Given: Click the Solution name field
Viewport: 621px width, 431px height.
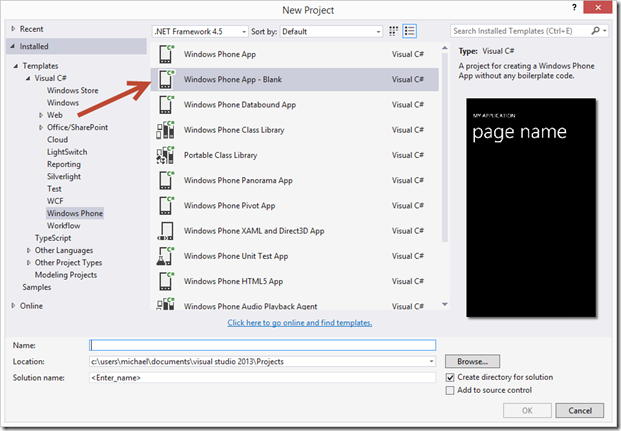Looking at the screenshot, I should tap(263, 378).
